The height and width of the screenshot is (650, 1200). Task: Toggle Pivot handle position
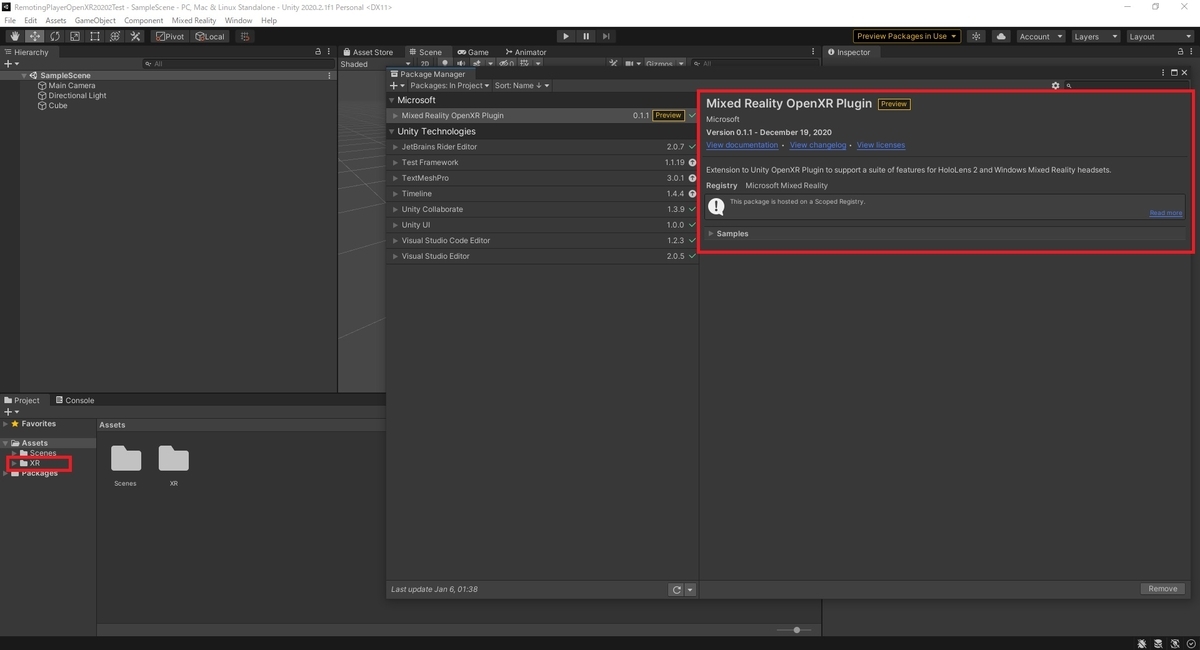click(170, 36)
